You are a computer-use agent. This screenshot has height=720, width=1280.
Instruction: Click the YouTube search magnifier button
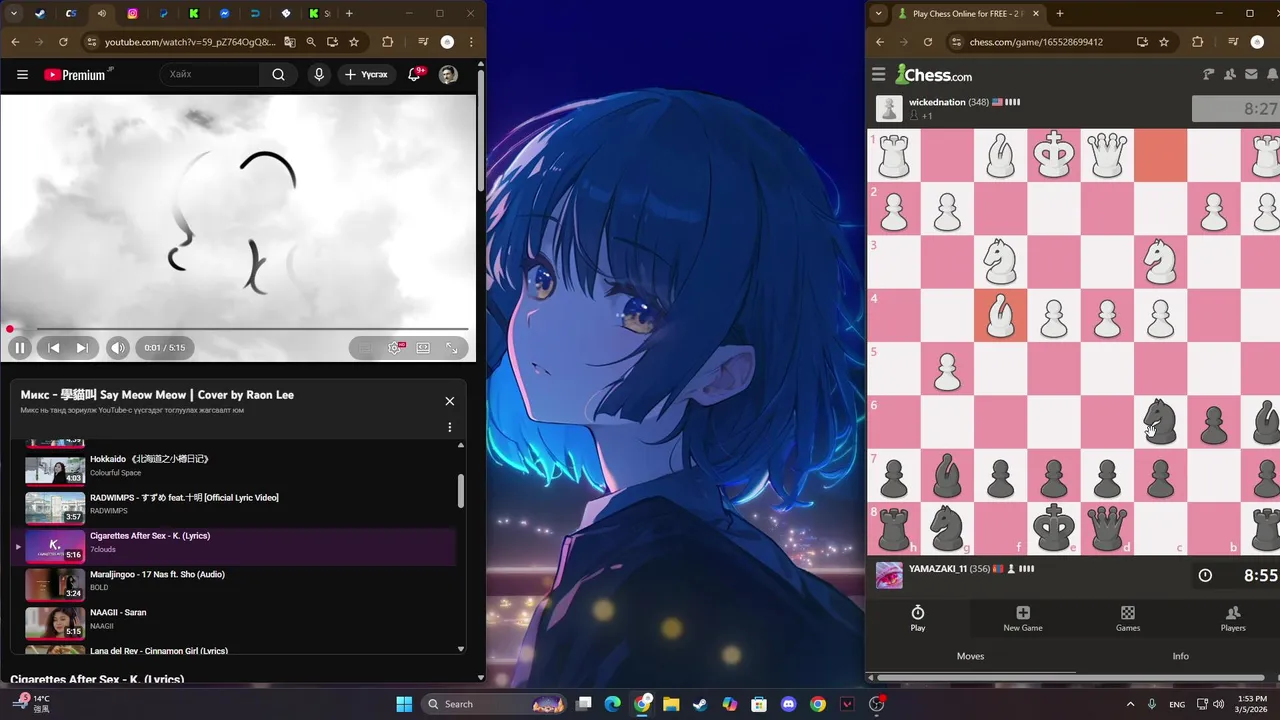(x=278, y=74)
